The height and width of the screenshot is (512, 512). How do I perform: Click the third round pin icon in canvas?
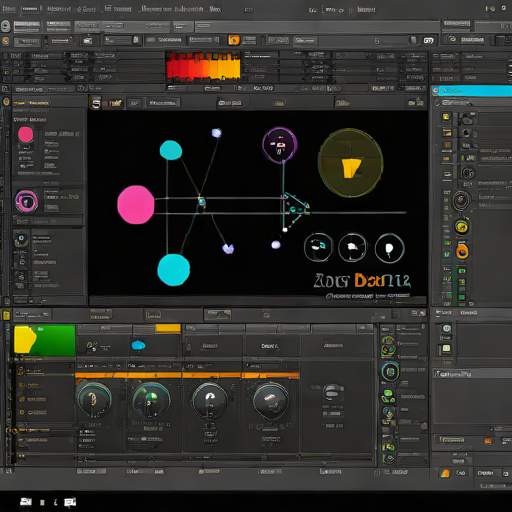click(x=389, y=248)
